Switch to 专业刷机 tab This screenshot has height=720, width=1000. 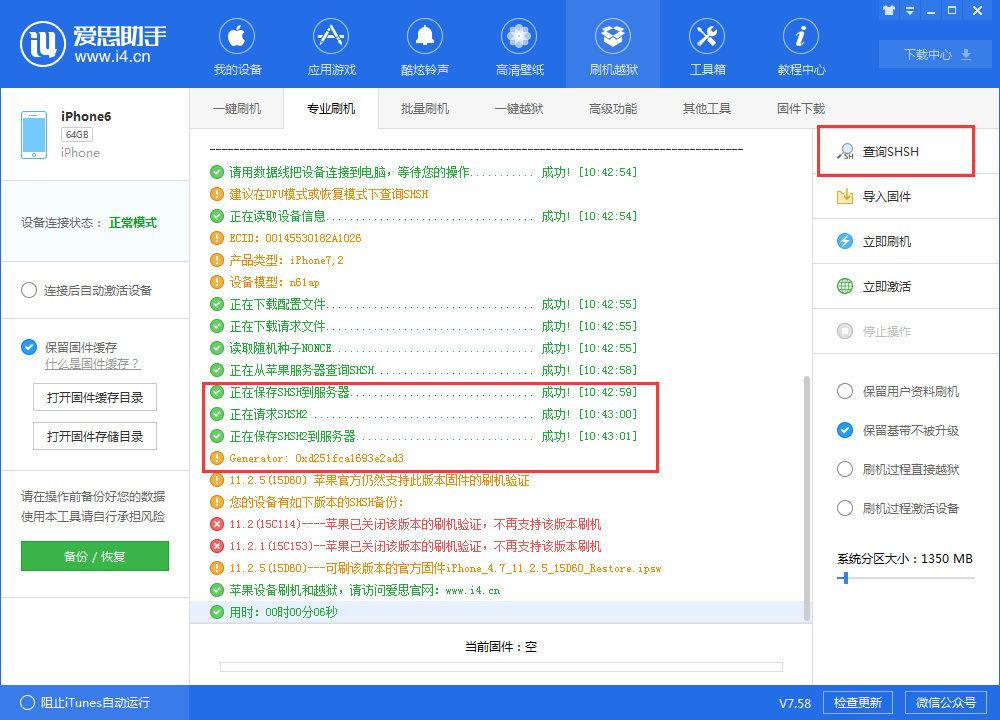point(331,108)
